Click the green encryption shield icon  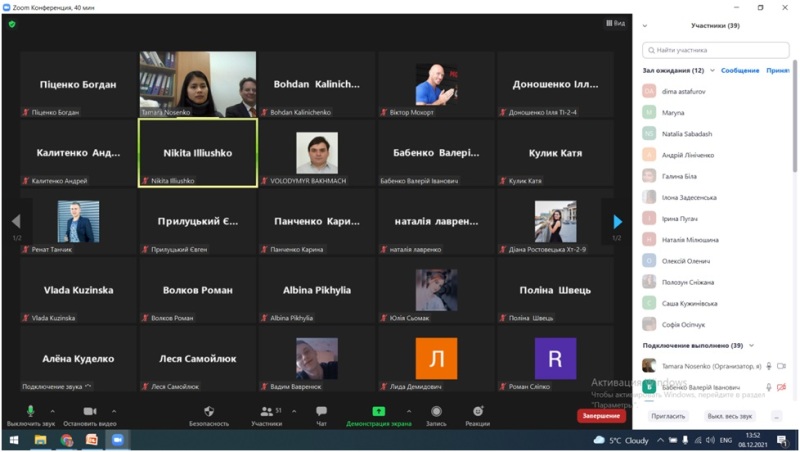[12, 24]
